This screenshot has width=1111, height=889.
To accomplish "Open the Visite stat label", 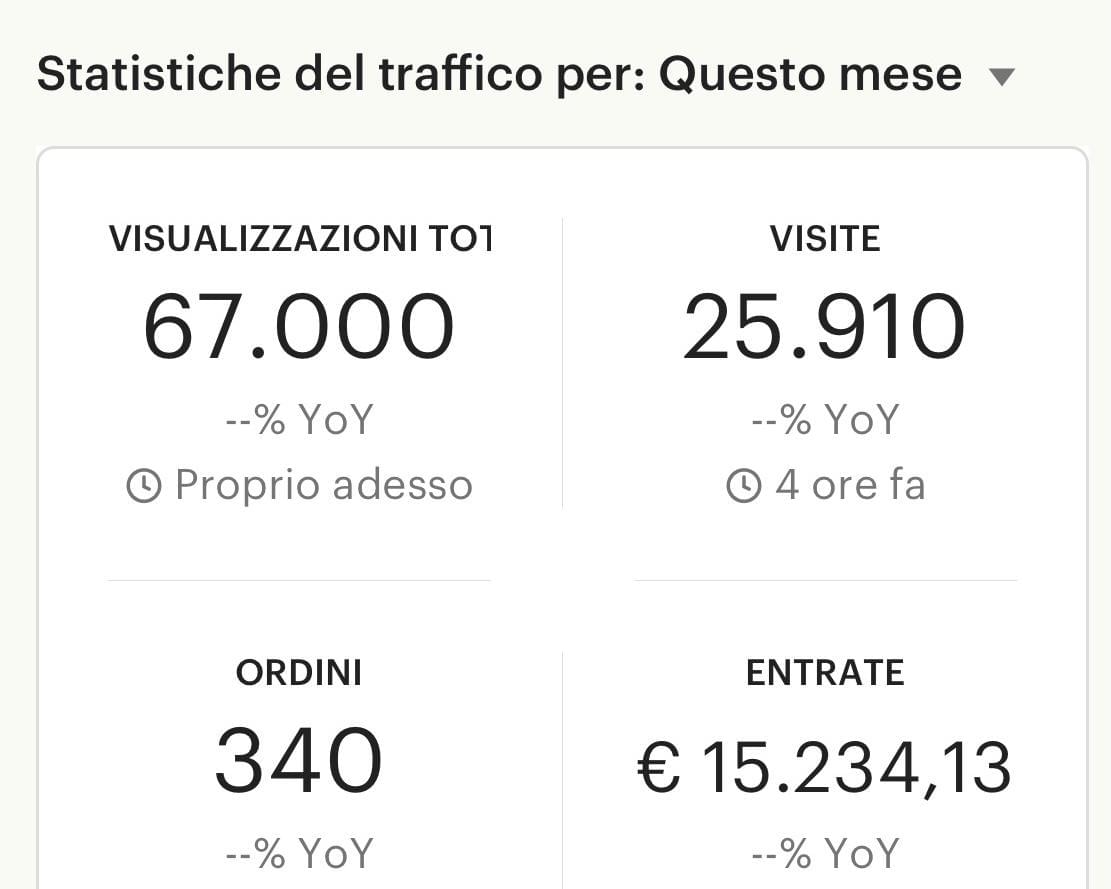I will [x=825, y=238].
